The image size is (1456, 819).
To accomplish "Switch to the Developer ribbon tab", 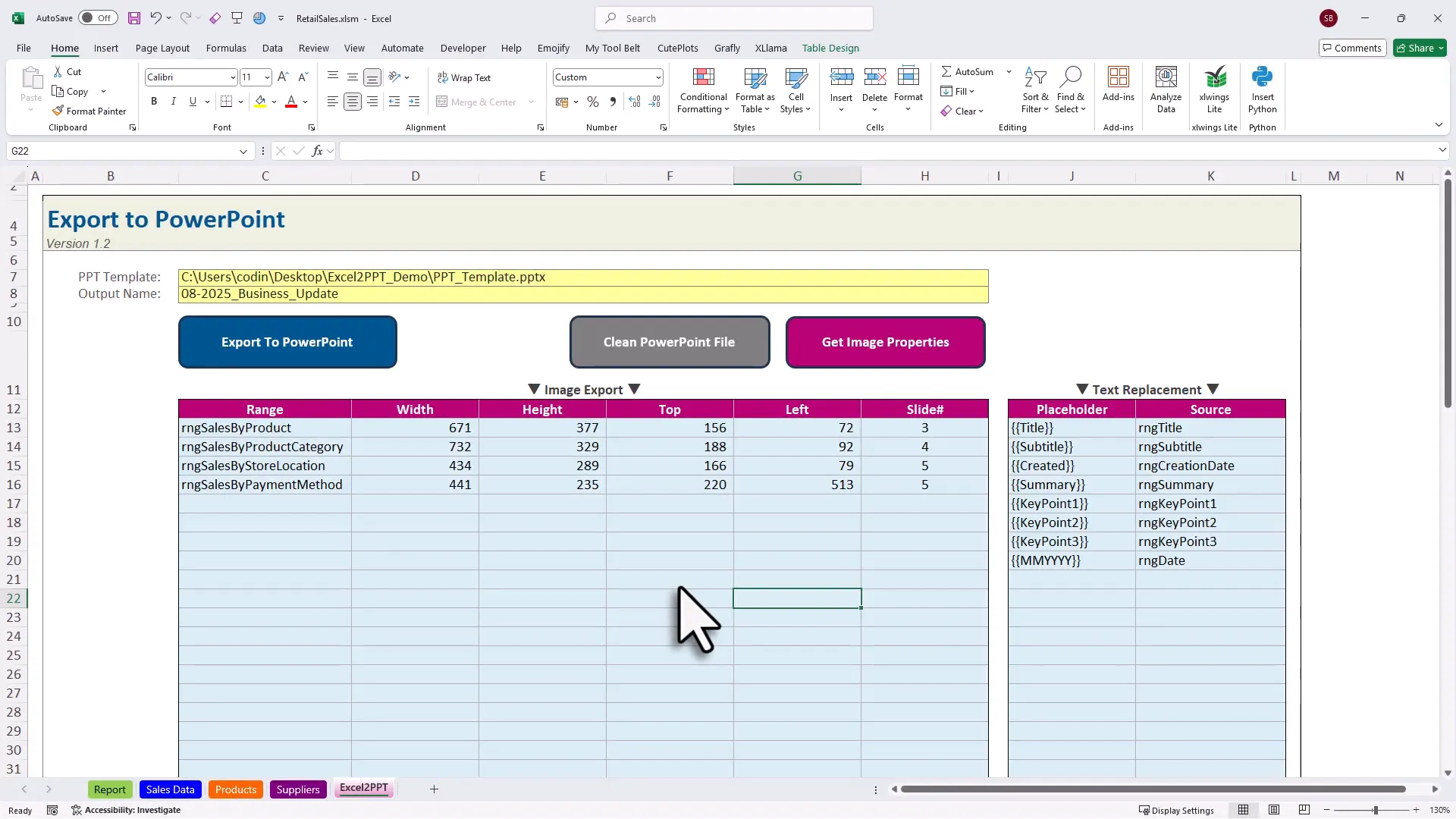I will pyautogui.click(x=463, y=48).
